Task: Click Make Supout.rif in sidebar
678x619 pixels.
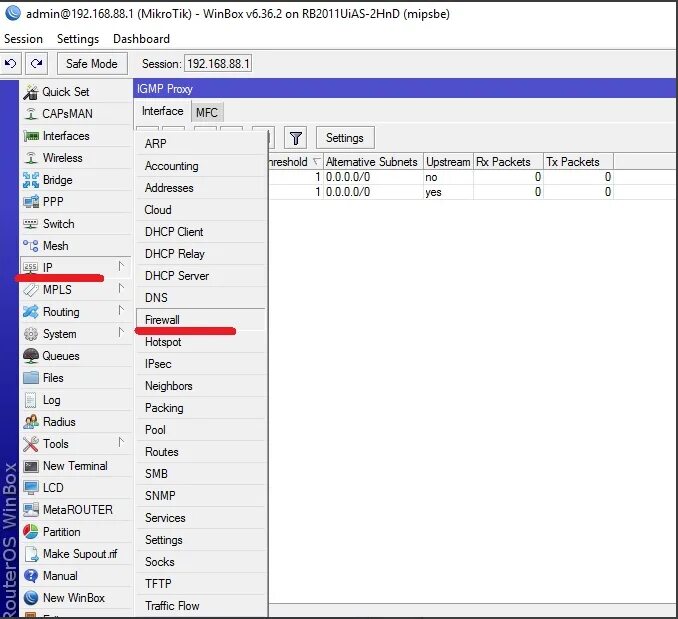Action: point(76,554)
